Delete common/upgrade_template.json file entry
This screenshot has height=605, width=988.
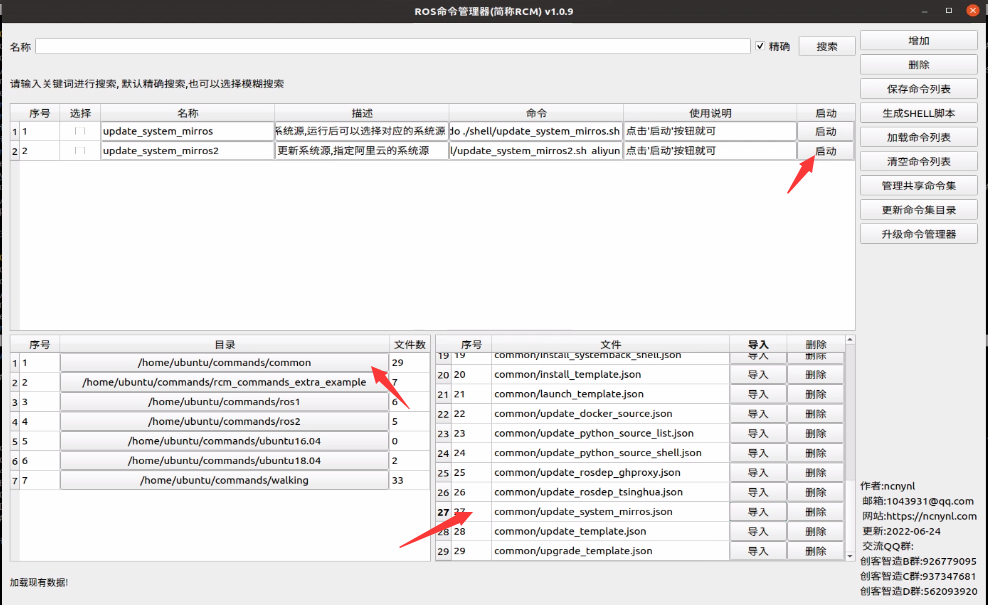coord(815,551)
